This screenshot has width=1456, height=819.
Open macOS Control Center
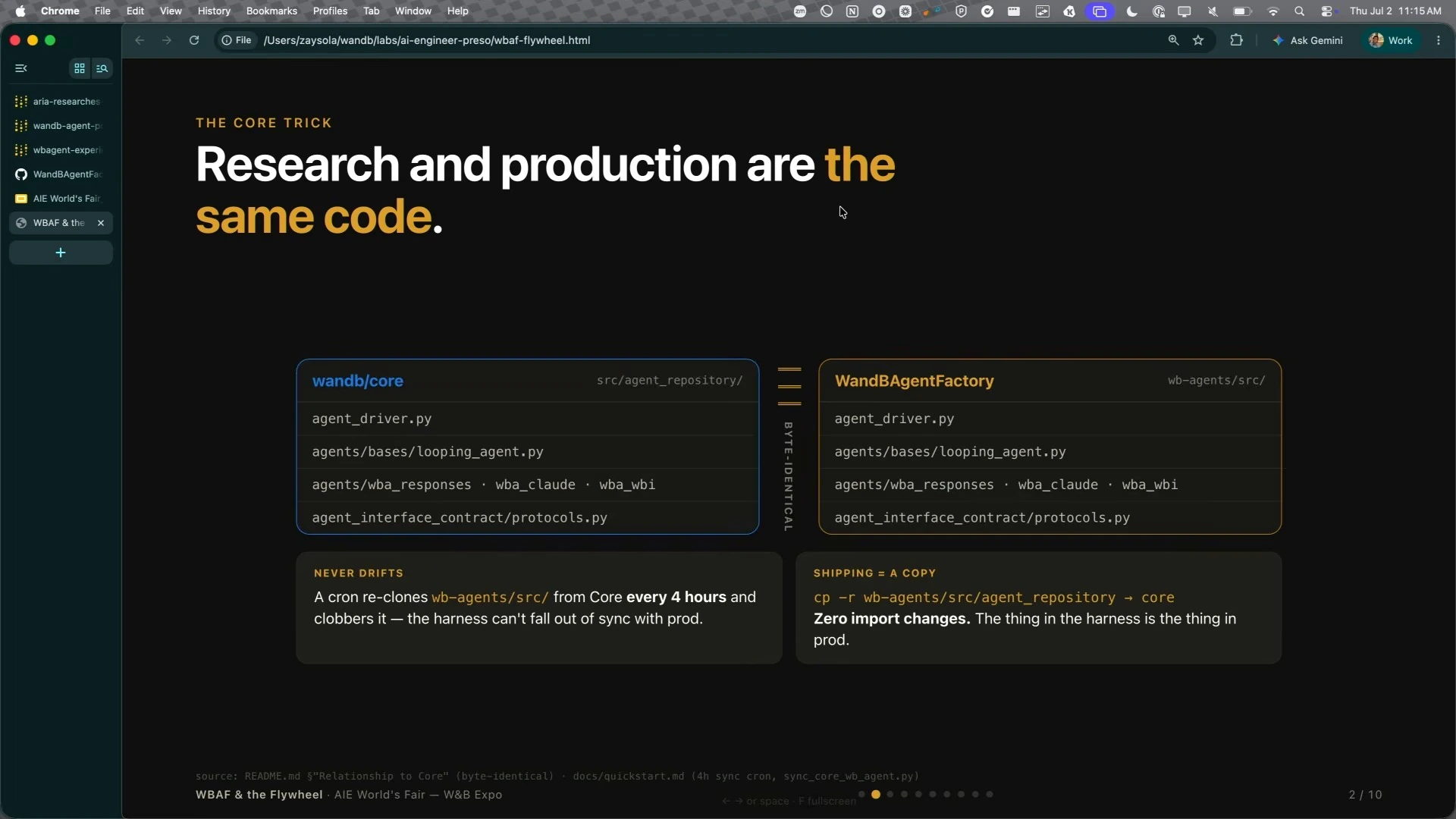(x=1327, y=11)
